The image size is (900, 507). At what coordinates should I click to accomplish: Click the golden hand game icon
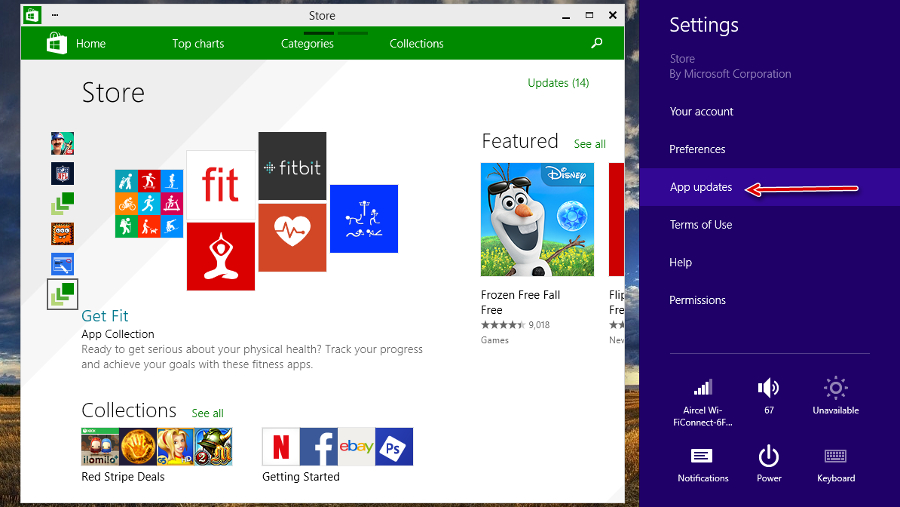(x=138, y=446)
